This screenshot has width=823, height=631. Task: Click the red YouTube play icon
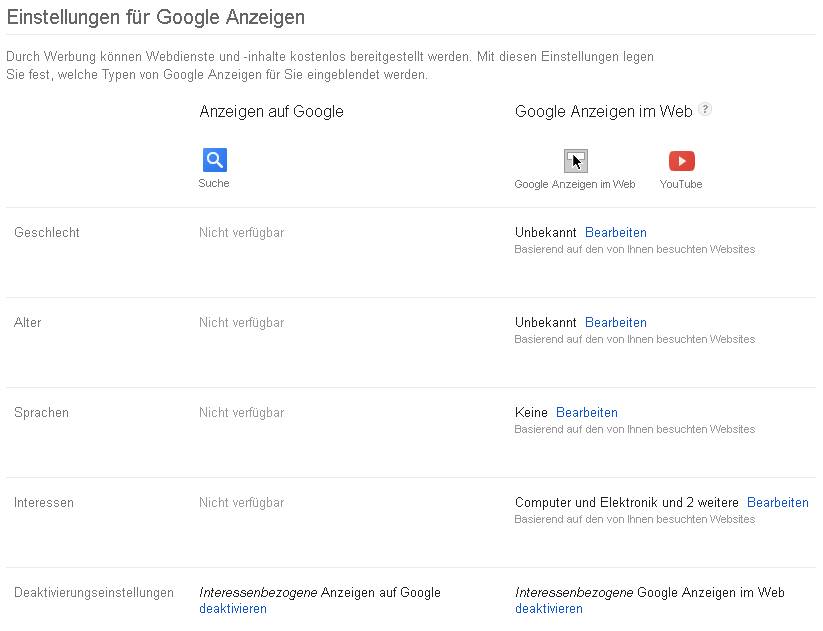tap(681, 161)
